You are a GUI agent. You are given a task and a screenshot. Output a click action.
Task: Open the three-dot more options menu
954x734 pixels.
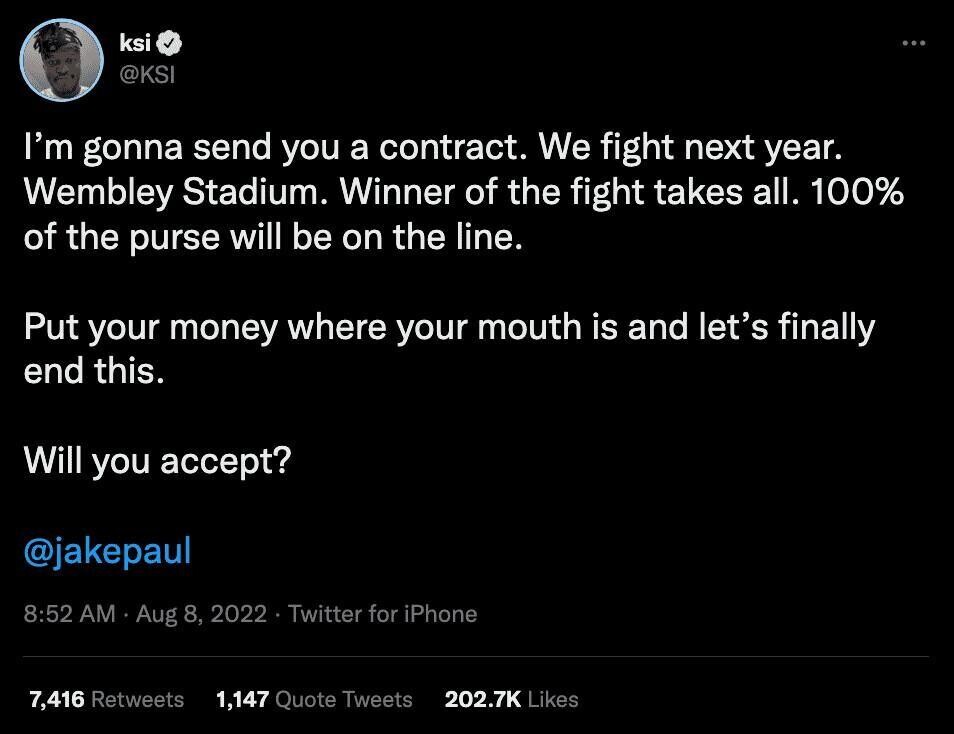pyautogui.click(x=914, y=43)
